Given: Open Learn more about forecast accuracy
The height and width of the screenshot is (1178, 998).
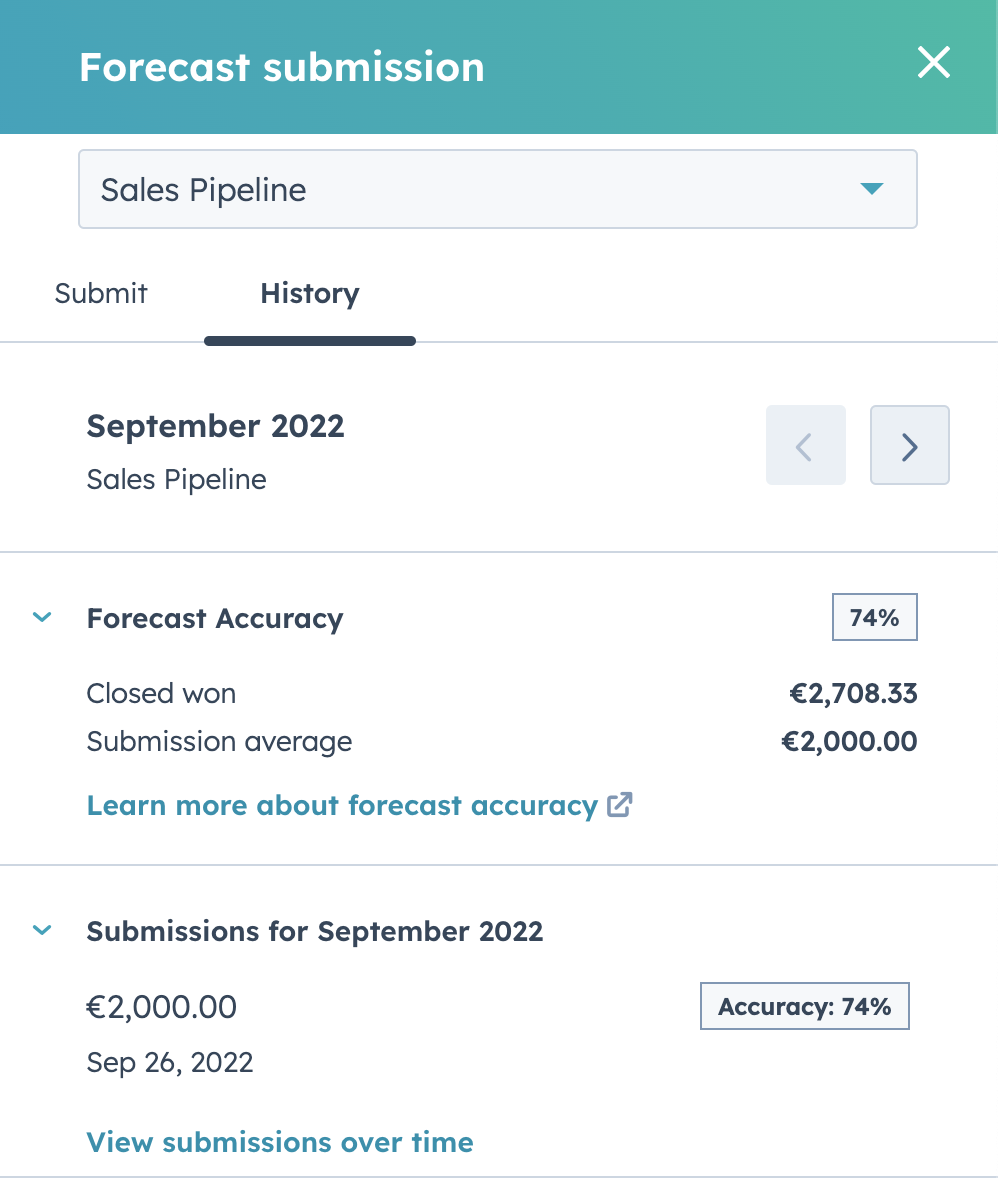Looking at the screenshot, I should (x=342, y=806).
